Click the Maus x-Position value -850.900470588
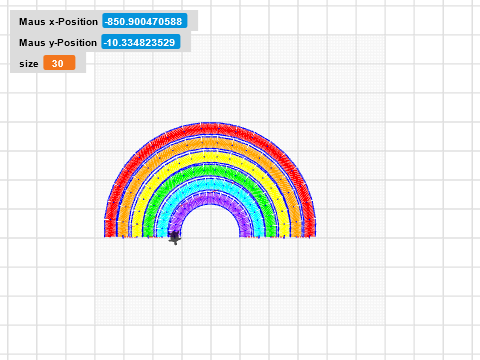480x360 pixels. coord(145,21)
